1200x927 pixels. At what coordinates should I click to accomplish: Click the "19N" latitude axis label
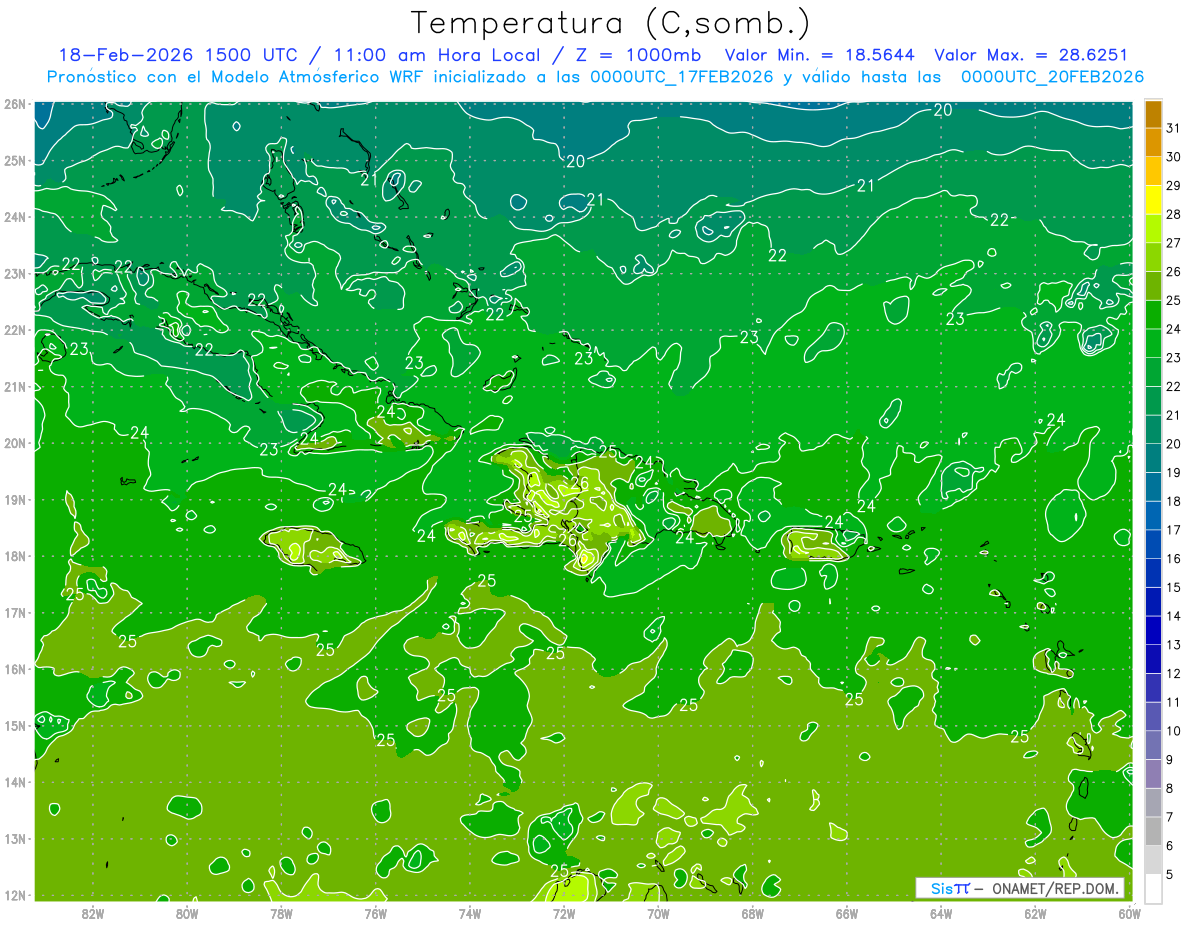click(14, 500)
